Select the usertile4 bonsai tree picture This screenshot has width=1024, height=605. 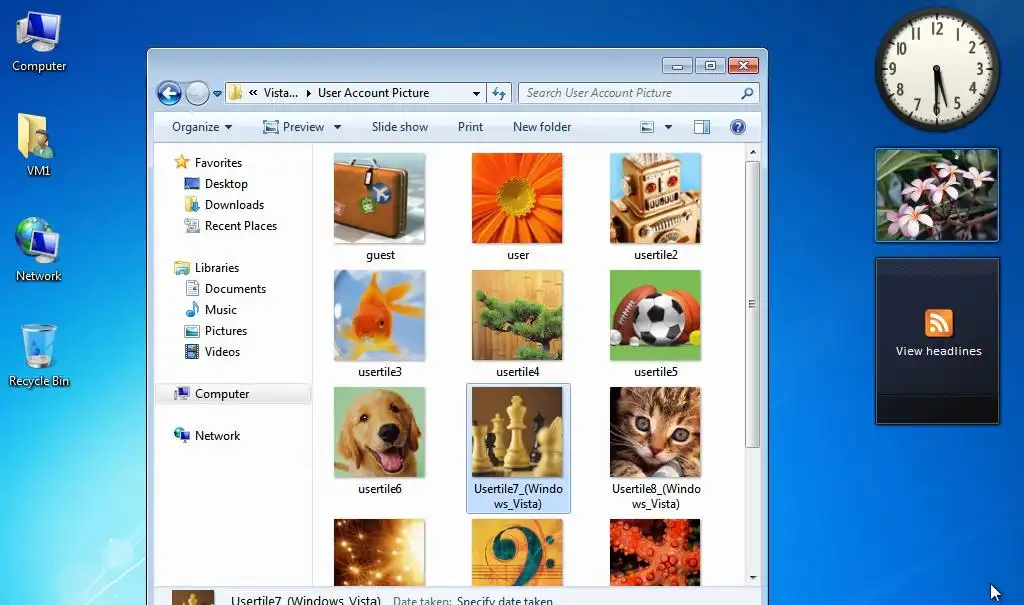coord(517,316)
